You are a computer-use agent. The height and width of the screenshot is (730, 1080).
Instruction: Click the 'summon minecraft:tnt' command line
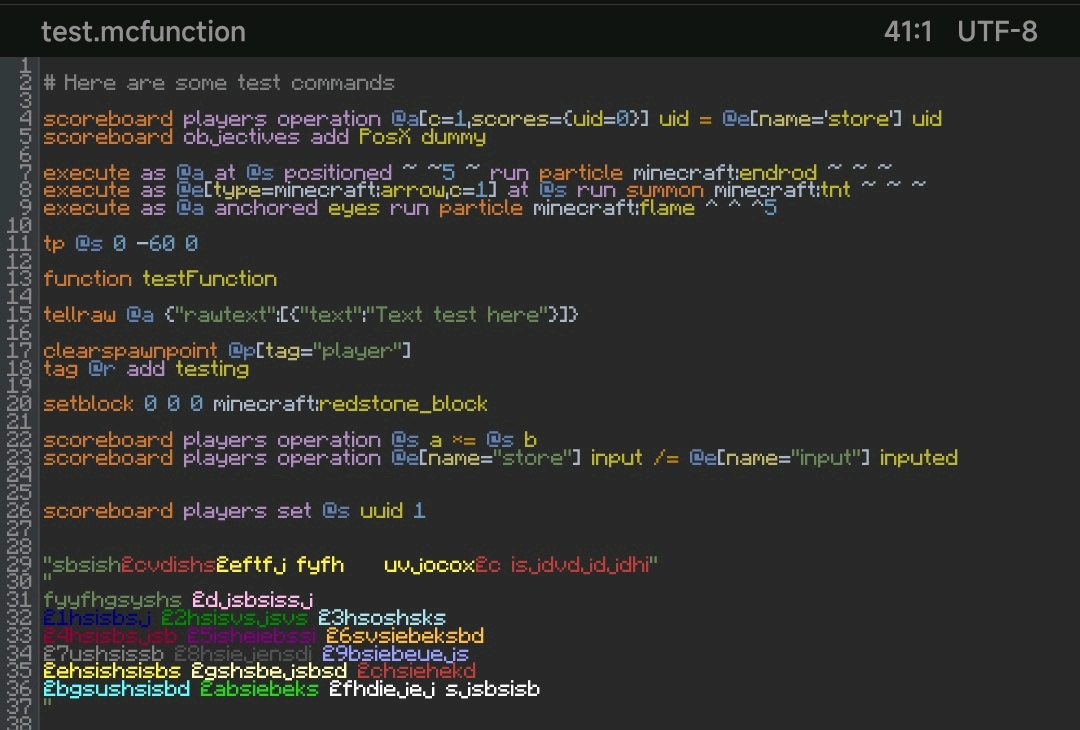click(x=484, y=190)
